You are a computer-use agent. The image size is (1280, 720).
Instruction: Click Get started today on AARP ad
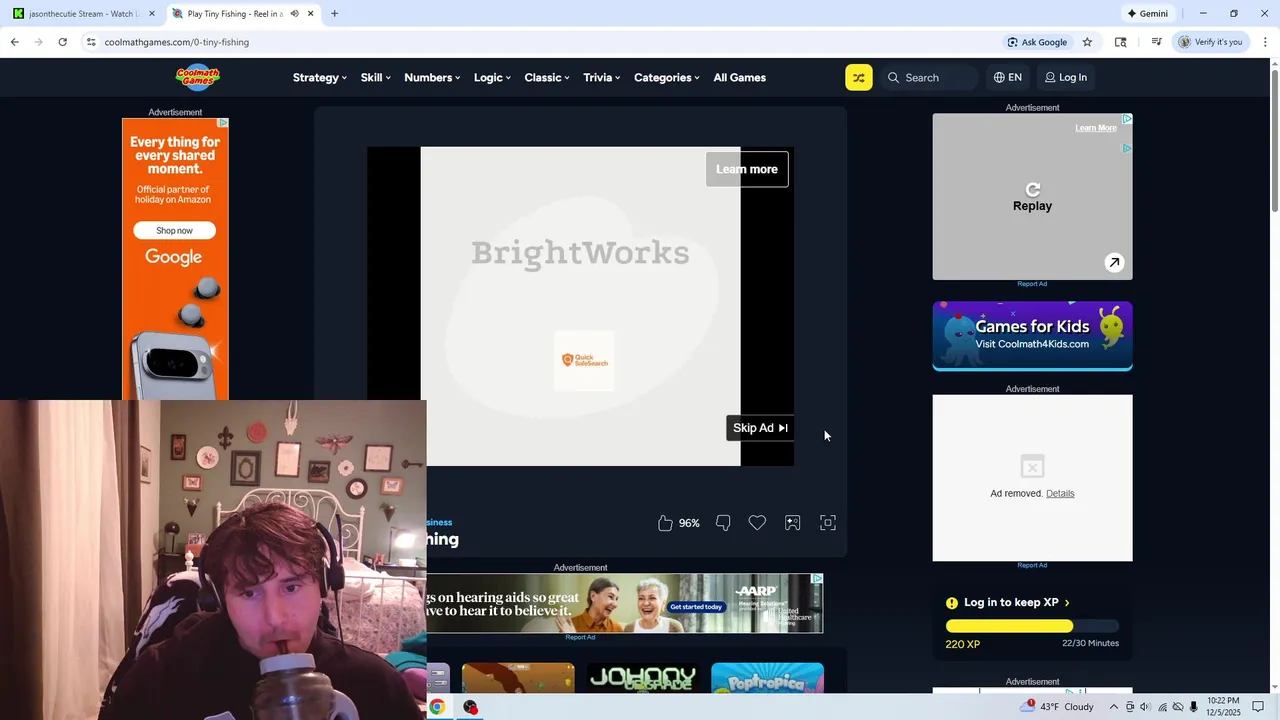point(696,607)
